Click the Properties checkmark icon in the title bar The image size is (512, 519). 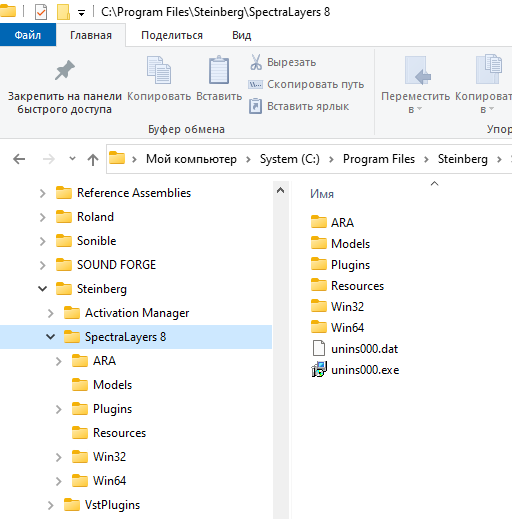pyautogui.click(x=41, y=12)
